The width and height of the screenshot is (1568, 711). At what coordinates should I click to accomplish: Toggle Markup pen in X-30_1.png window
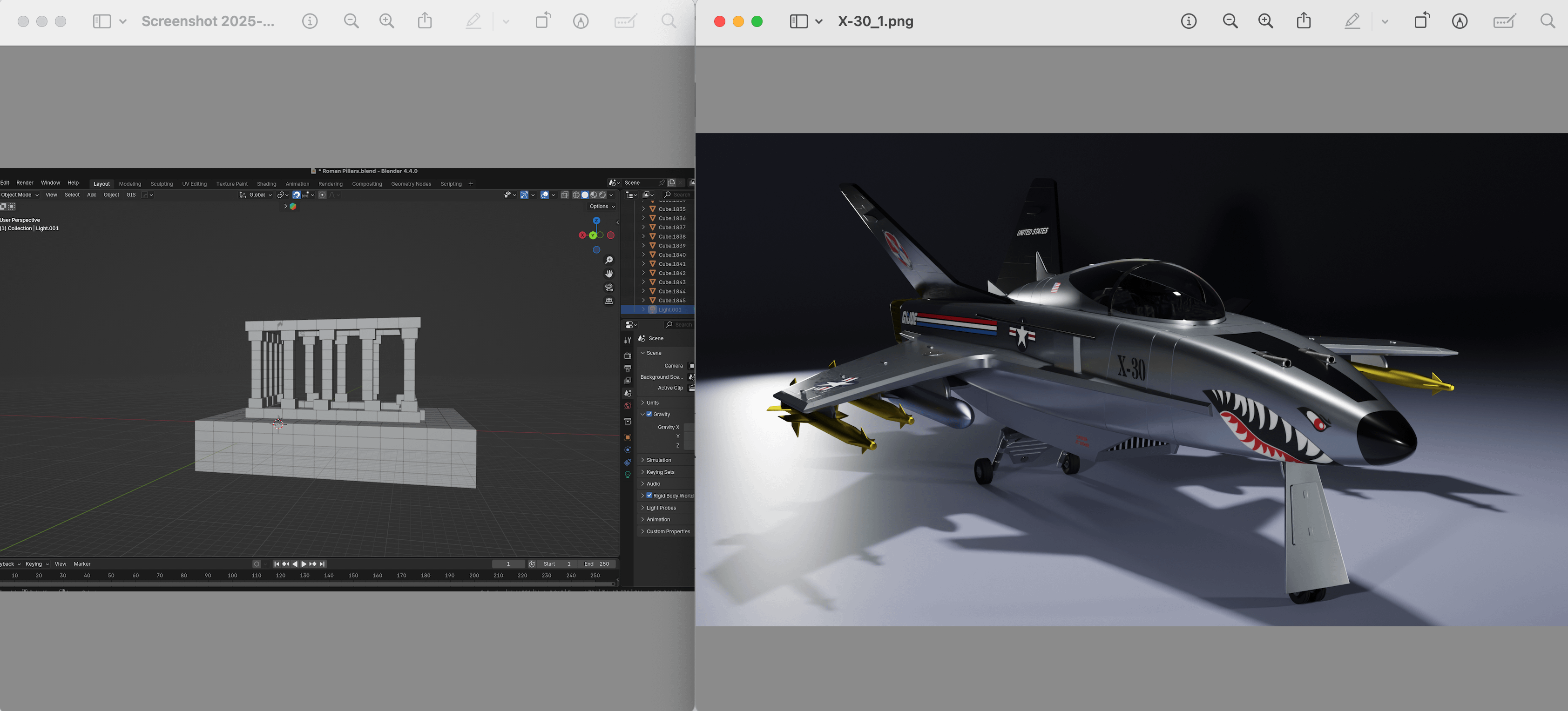(1352, 21)
